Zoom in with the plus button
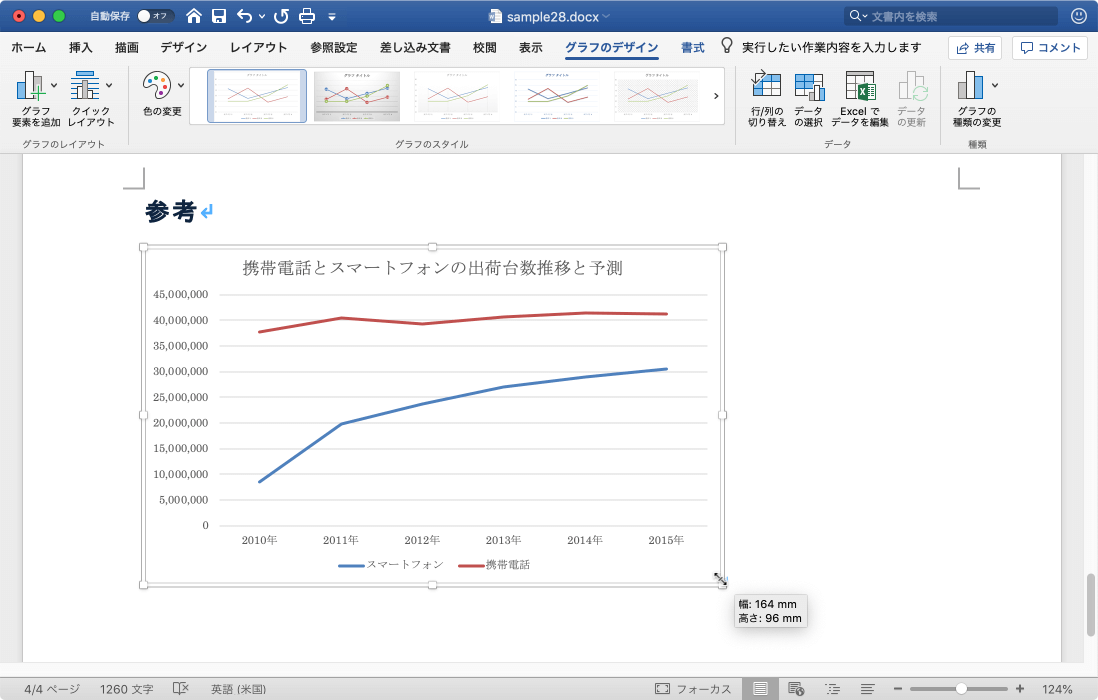 pos(1020,689)
